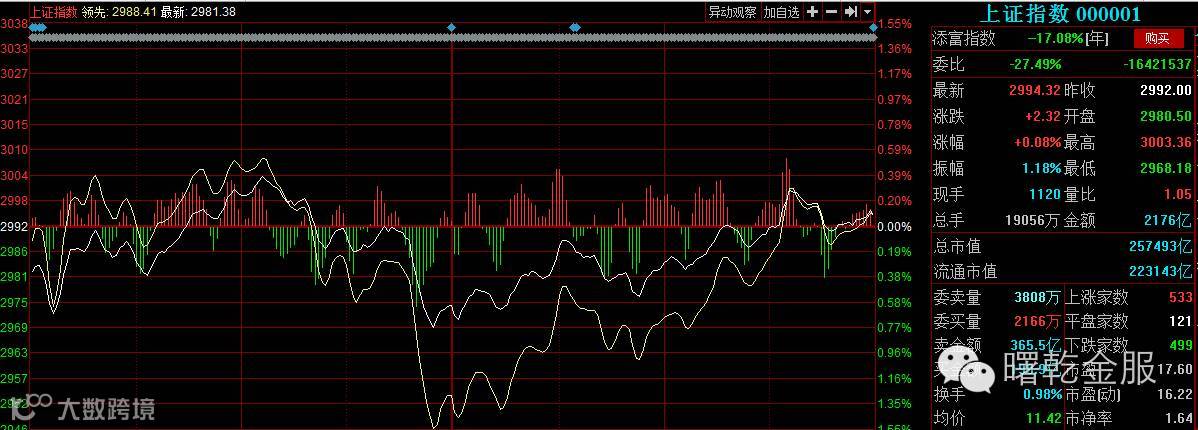Zoom out chart with minus icon
The image size is (1198, 430).
(x=831, y=11)
